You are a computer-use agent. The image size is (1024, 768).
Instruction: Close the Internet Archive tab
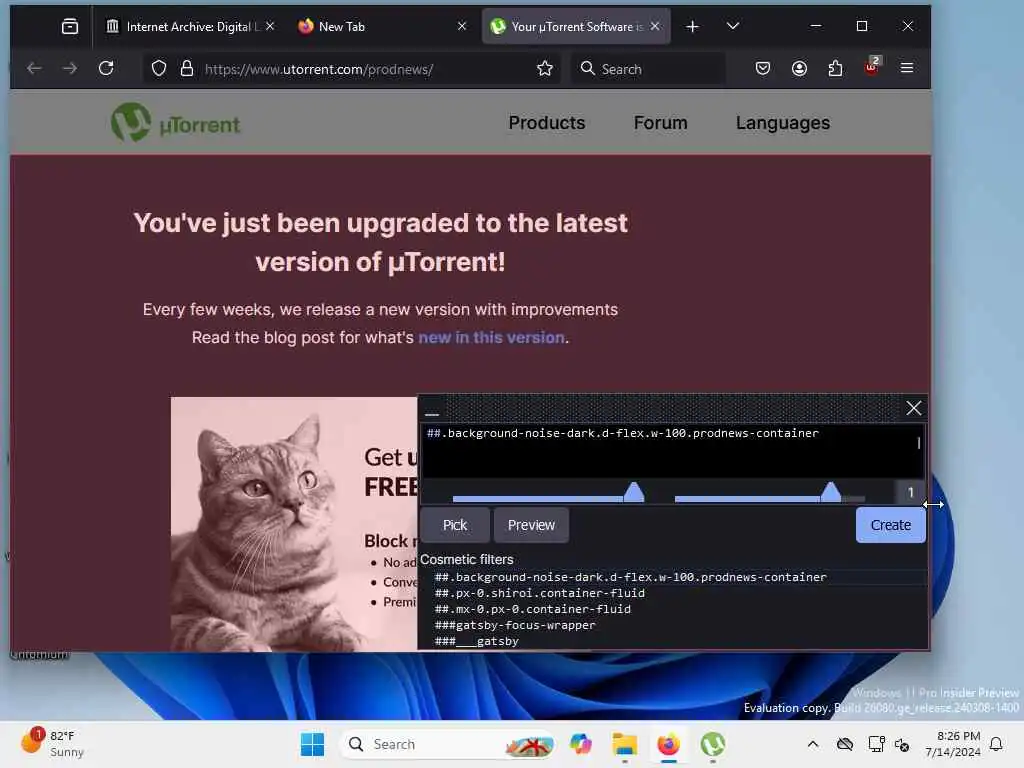coord(270,26)
